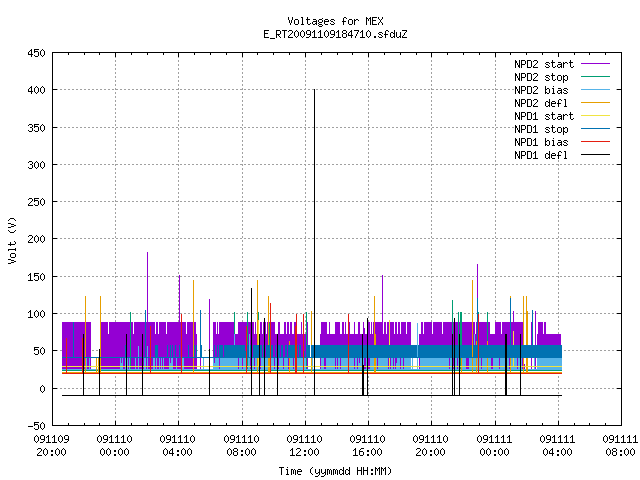Click the "091110 12:00" x-axis tick label
This screenshot has height=480, width=640.
[x=304, y=446]
